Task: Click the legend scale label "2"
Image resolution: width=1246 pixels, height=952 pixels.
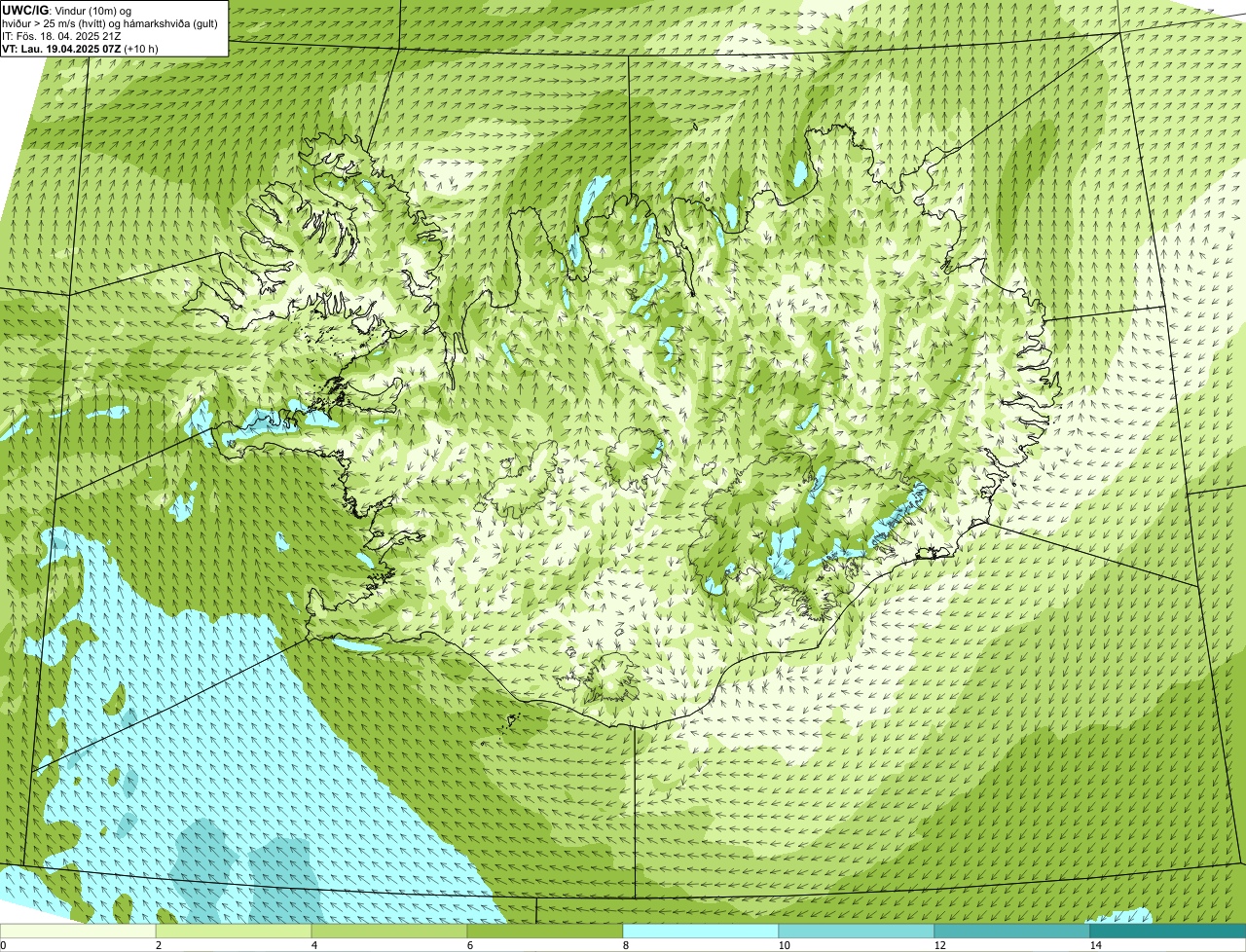Action: pyautogui.click(x=158, y=945)
